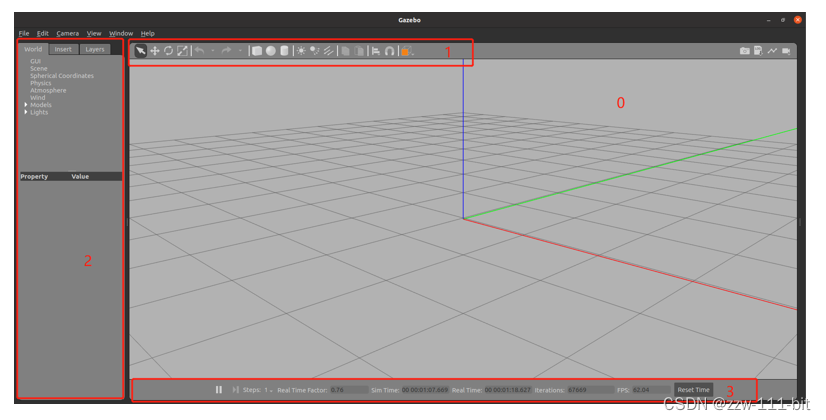The height and width of the screenshot is (420, 826).
Task: Select Scene in the world tree
Action: pos(38,69)
